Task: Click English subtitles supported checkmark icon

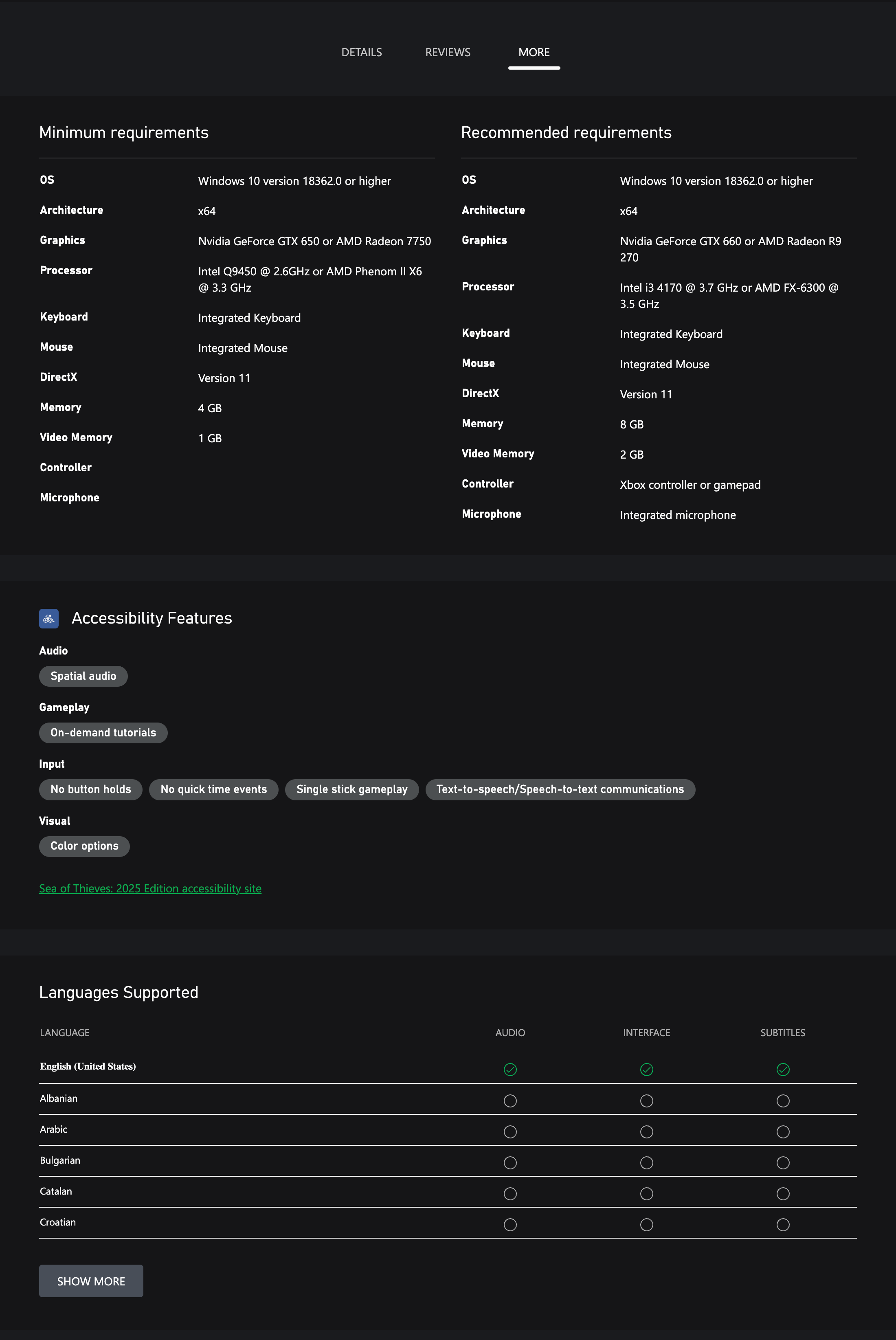Action: (x=782, y=1069)
